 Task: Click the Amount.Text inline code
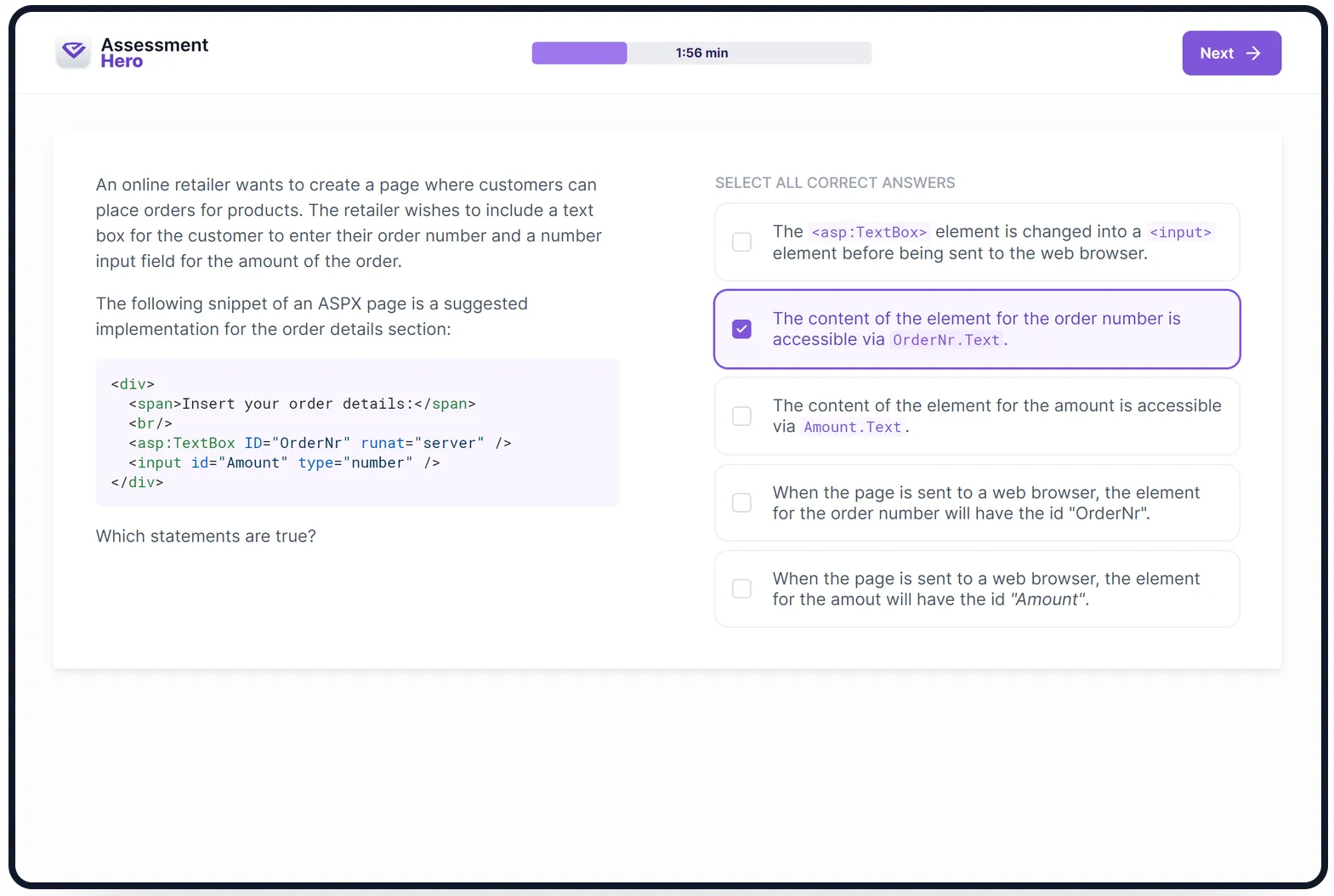coord(852,428)
